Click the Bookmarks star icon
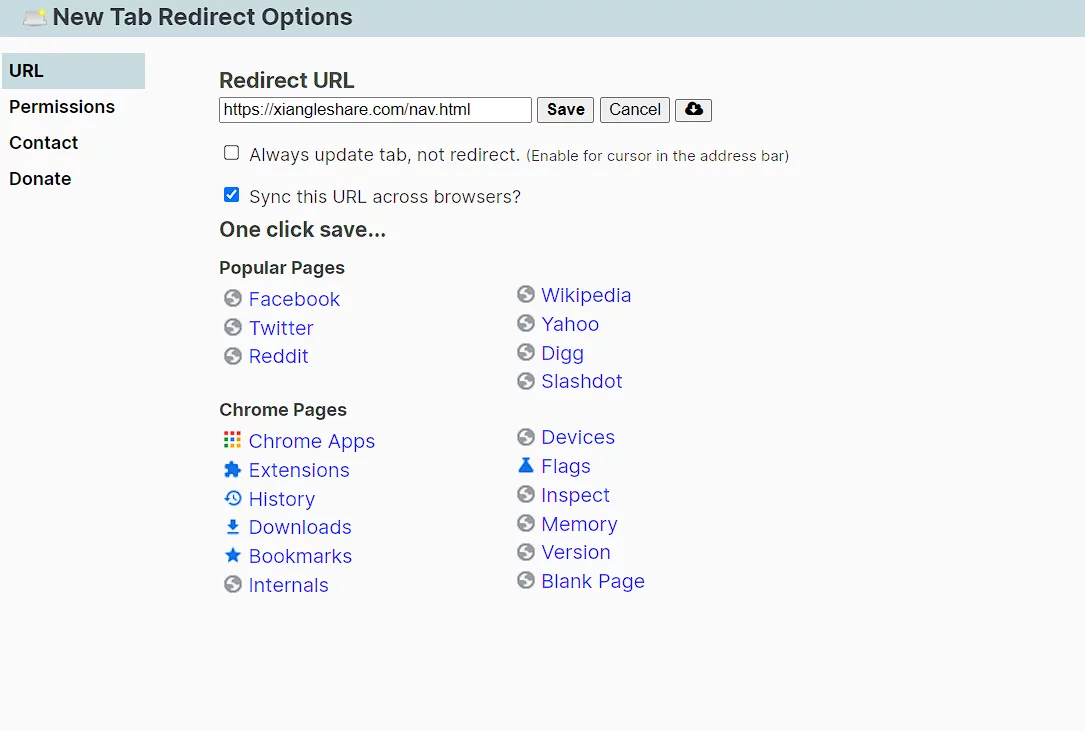1085x731 pixels. tap(232, 555)
